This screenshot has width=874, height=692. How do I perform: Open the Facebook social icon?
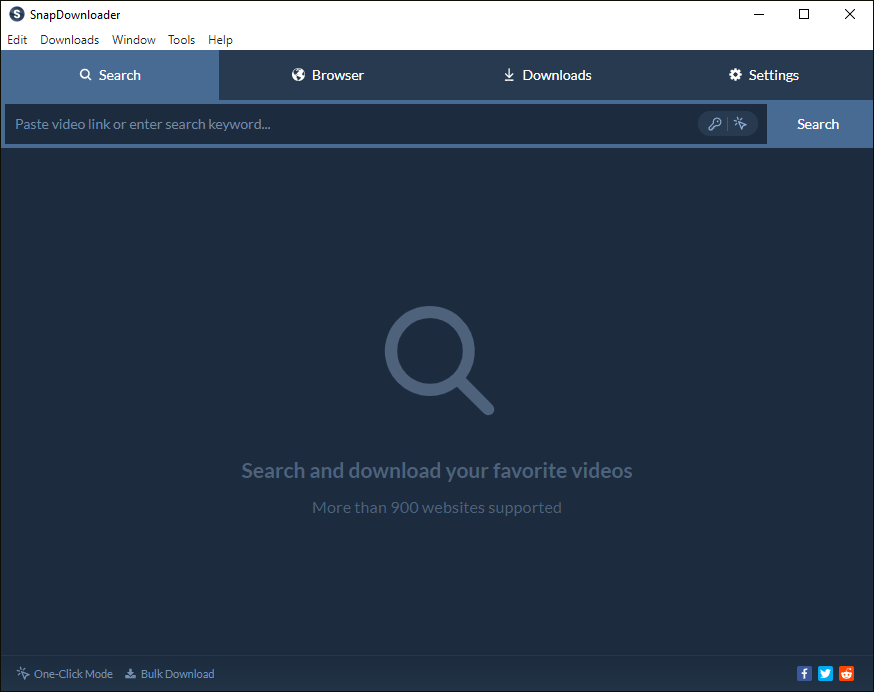(804, 674)
